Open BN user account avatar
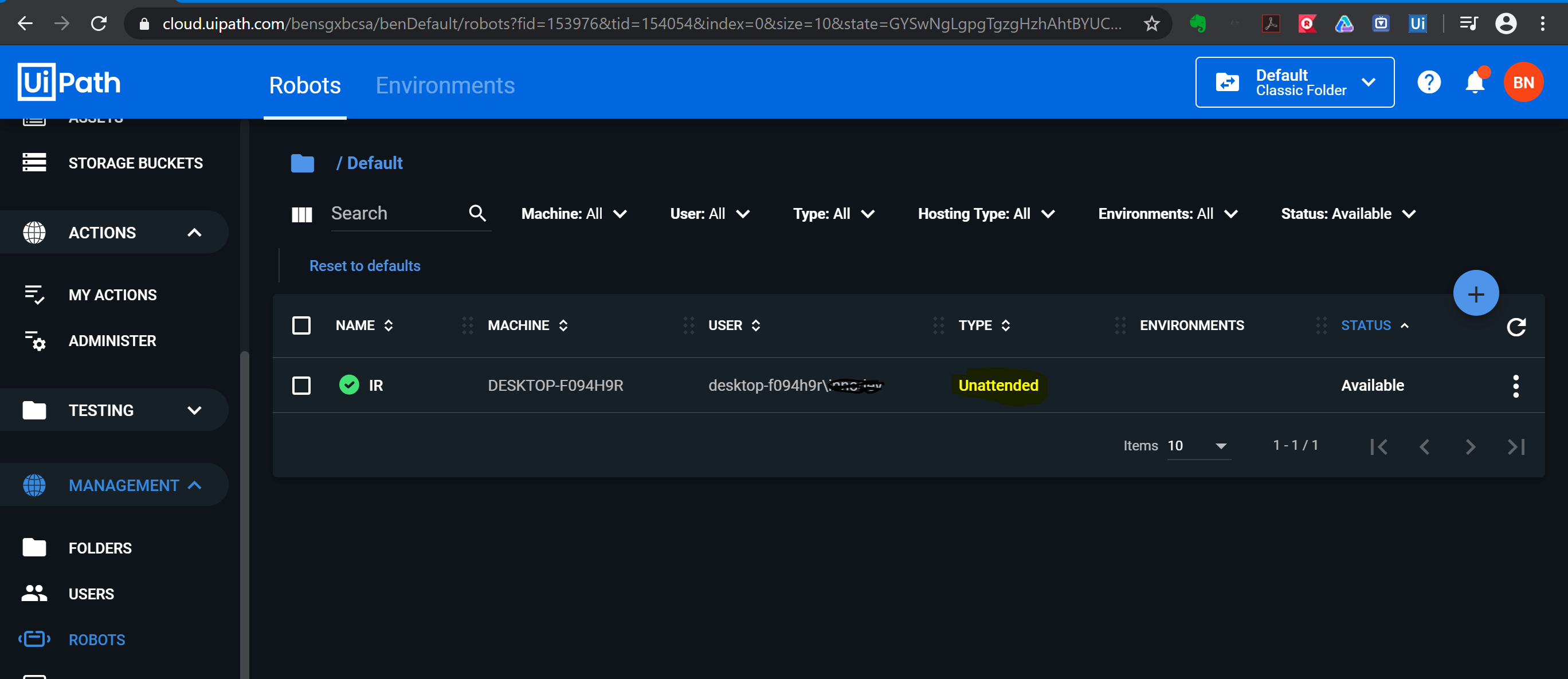 1523,82
